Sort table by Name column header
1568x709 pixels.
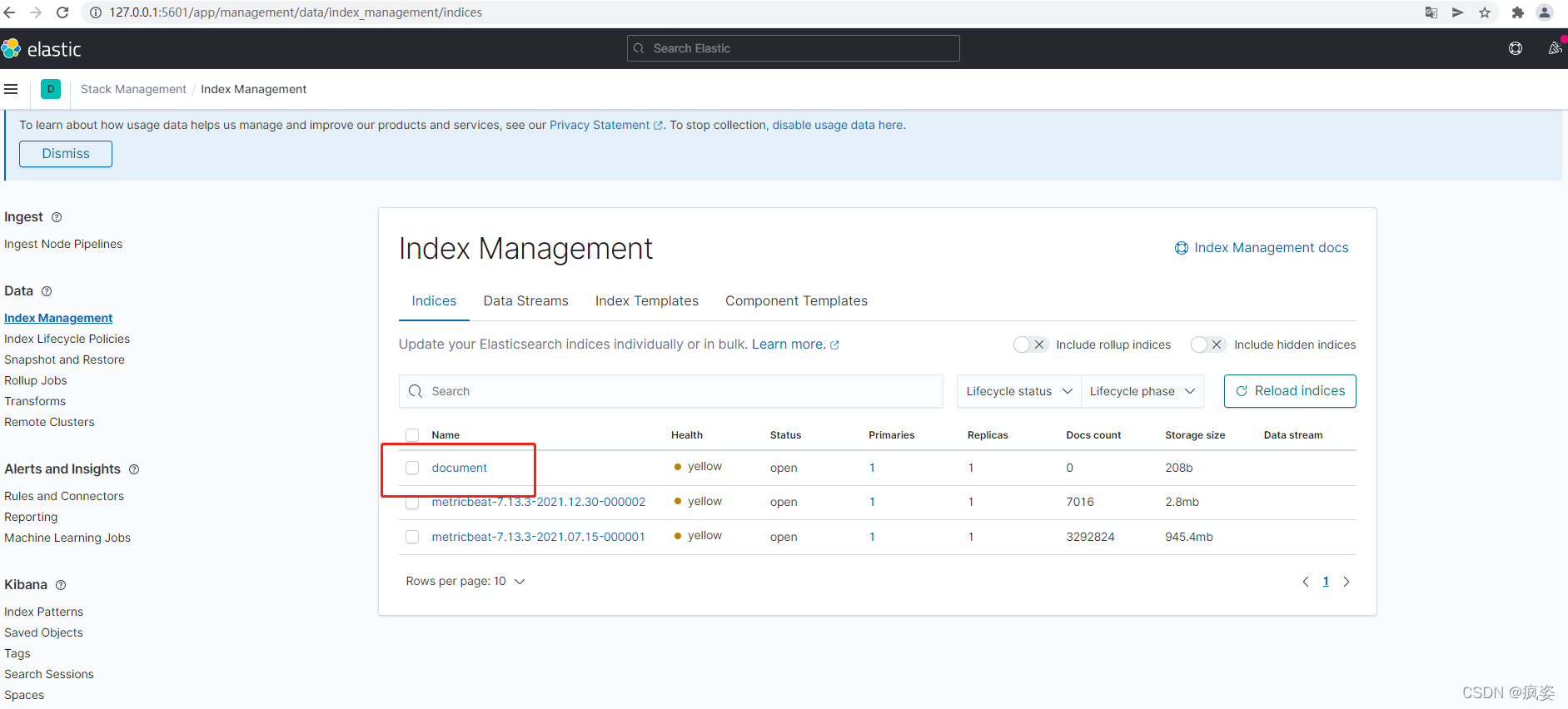click(x=446, y=435)
